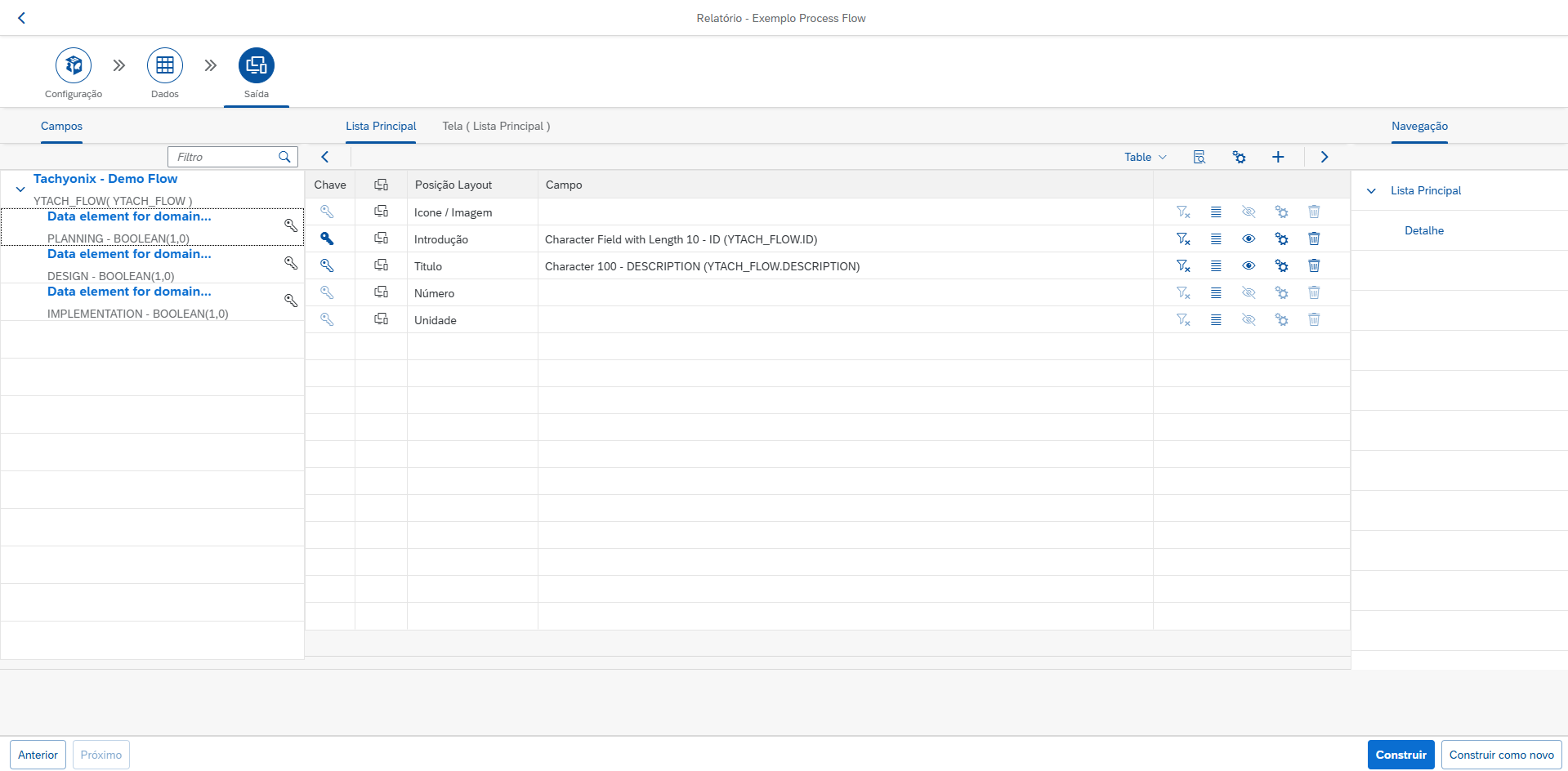Click the key icon next to IMPLEMENTATION field

(291, 301)
